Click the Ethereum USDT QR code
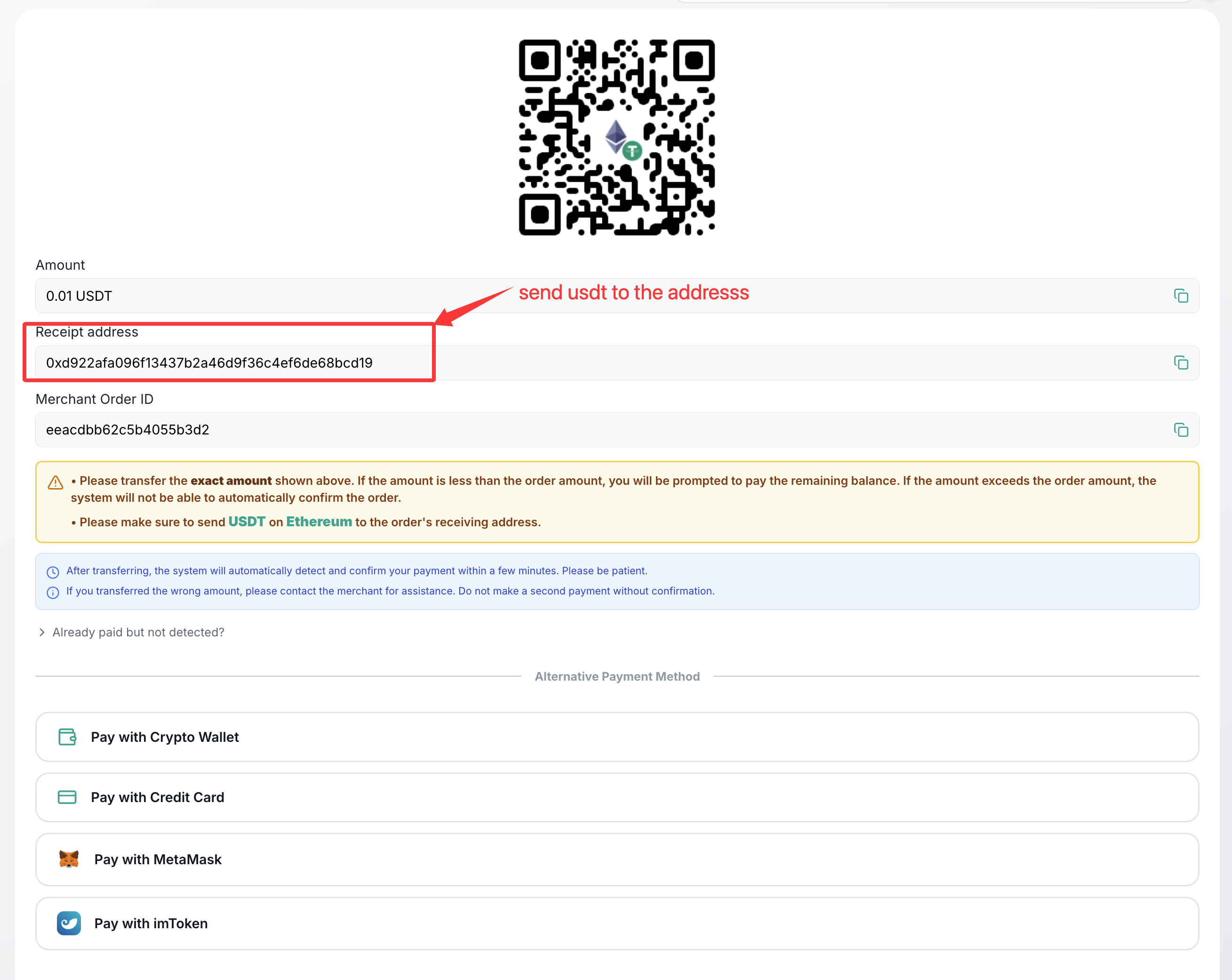This screenshot has width=1232, height=980. (616, 137)
